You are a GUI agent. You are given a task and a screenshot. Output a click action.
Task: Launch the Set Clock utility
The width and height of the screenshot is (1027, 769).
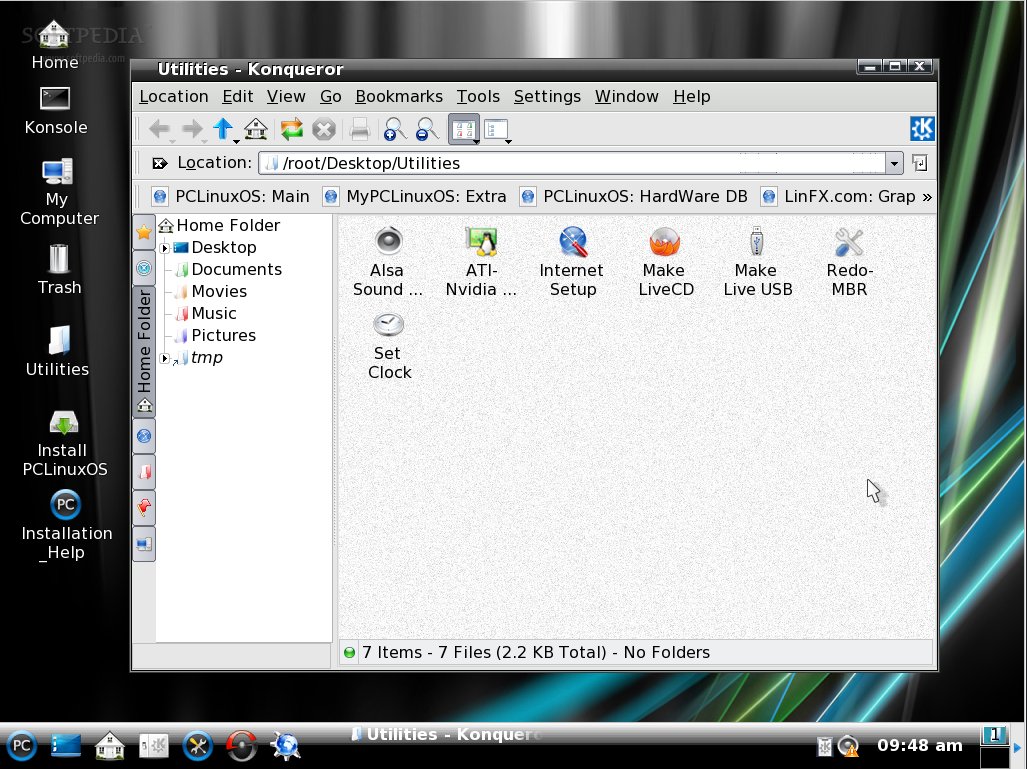pyautogui.click(x=389, y=344)
